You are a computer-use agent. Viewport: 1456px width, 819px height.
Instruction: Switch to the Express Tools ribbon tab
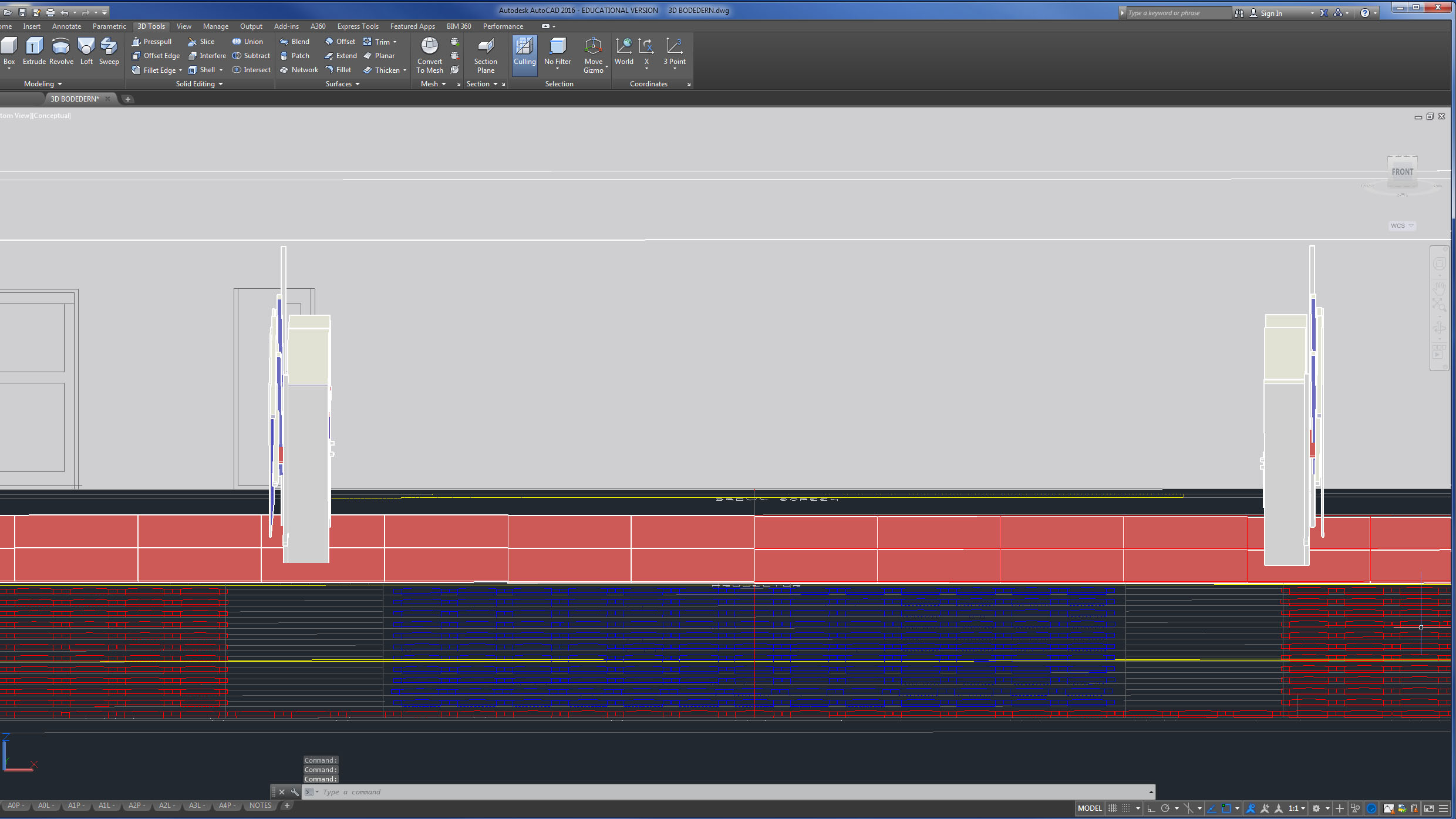[358, 26]
